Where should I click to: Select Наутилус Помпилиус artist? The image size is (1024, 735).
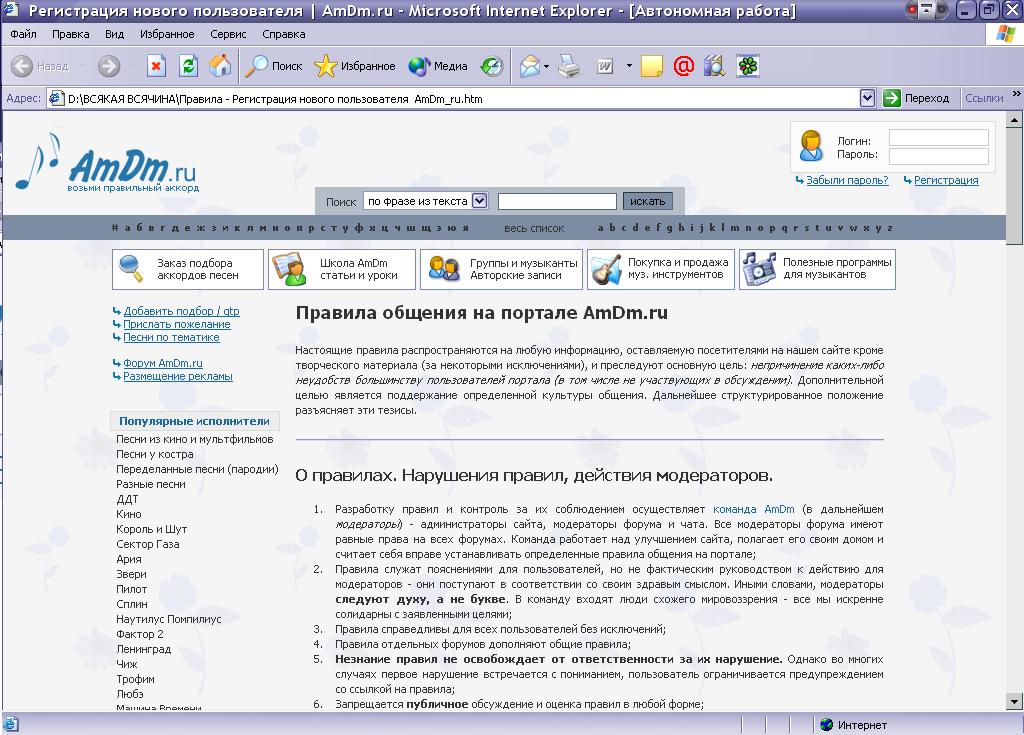(168, 619)
